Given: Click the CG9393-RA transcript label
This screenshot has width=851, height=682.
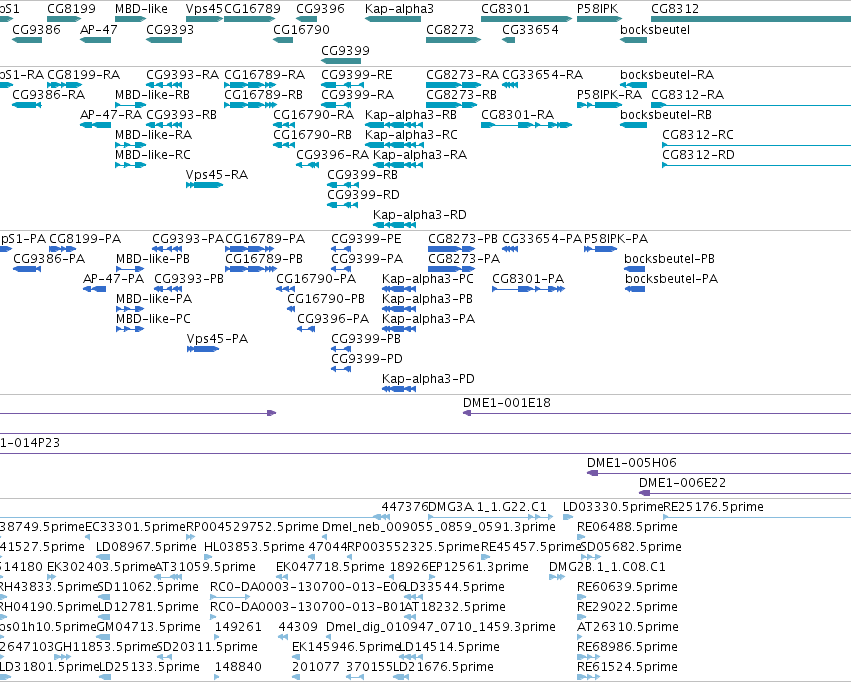Looking at the screenshot, I should (182, 74).
